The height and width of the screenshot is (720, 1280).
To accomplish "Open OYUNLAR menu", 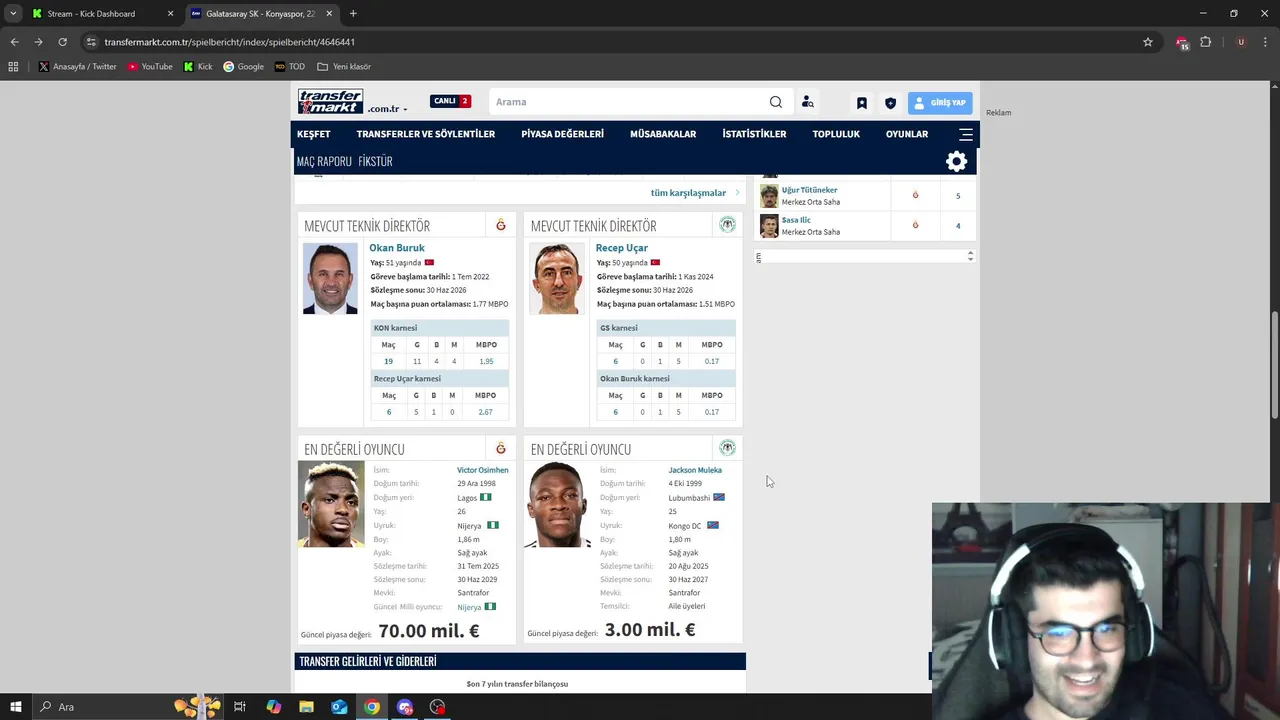I will pyautogui.click(x=907, y=134).
